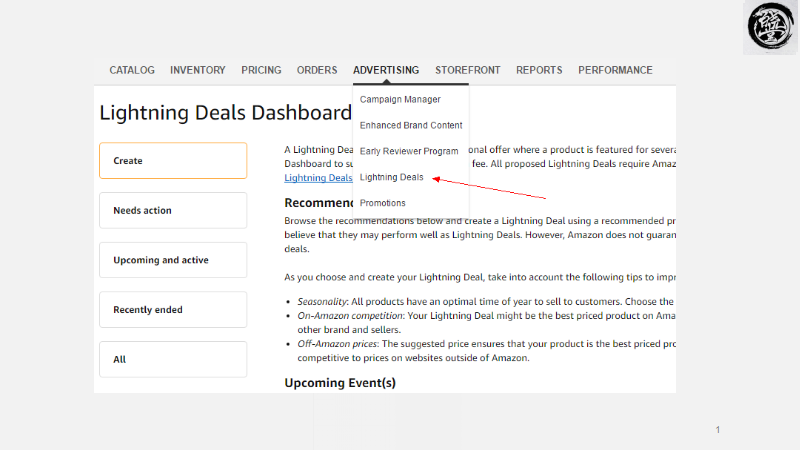Image resolution: width=800 pixels, height=450 pixels.
Task: View Recently ended deals
Action: coord(173,310)
